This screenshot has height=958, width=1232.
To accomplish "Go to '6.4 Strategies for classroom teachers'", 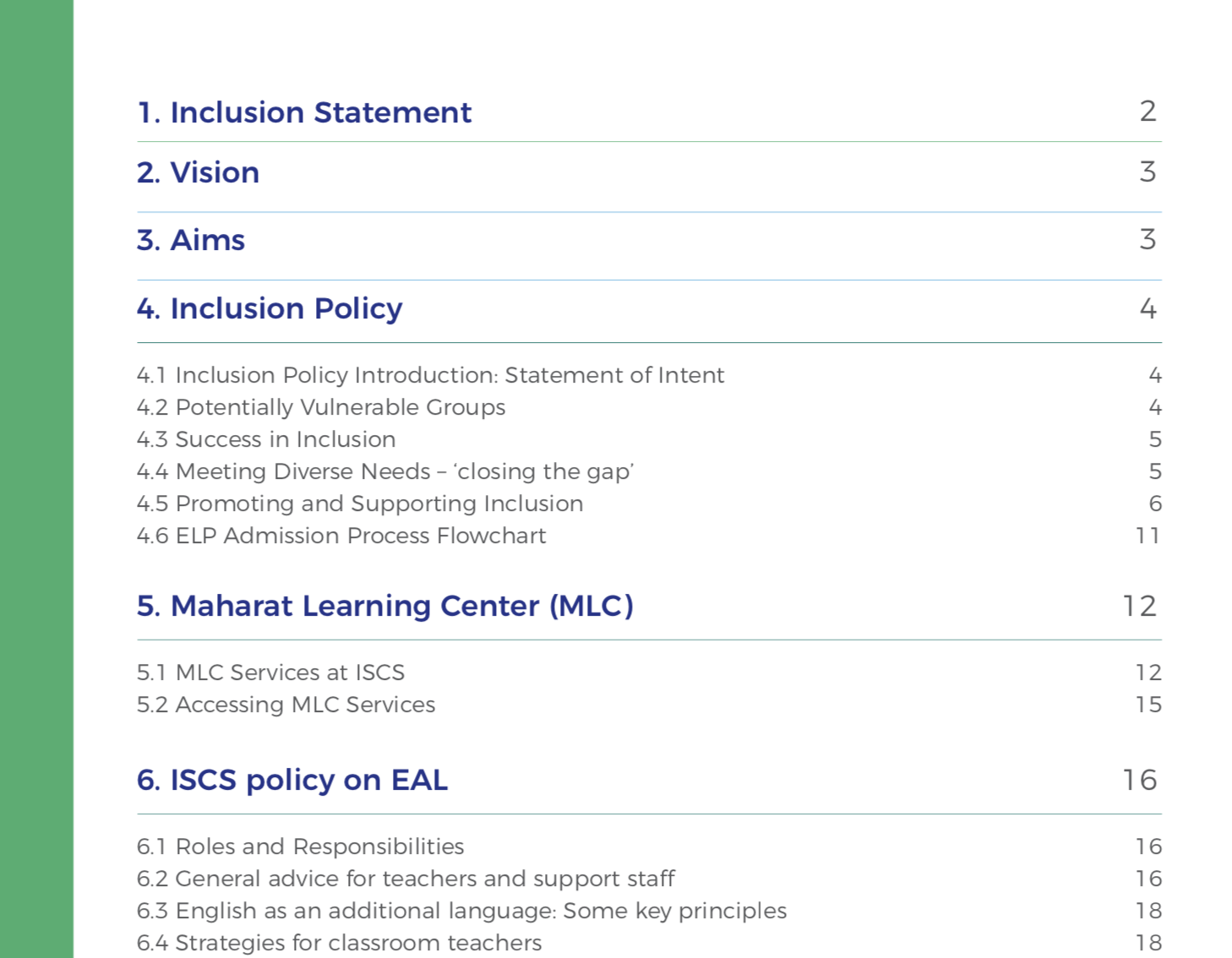I will point(340,943).
